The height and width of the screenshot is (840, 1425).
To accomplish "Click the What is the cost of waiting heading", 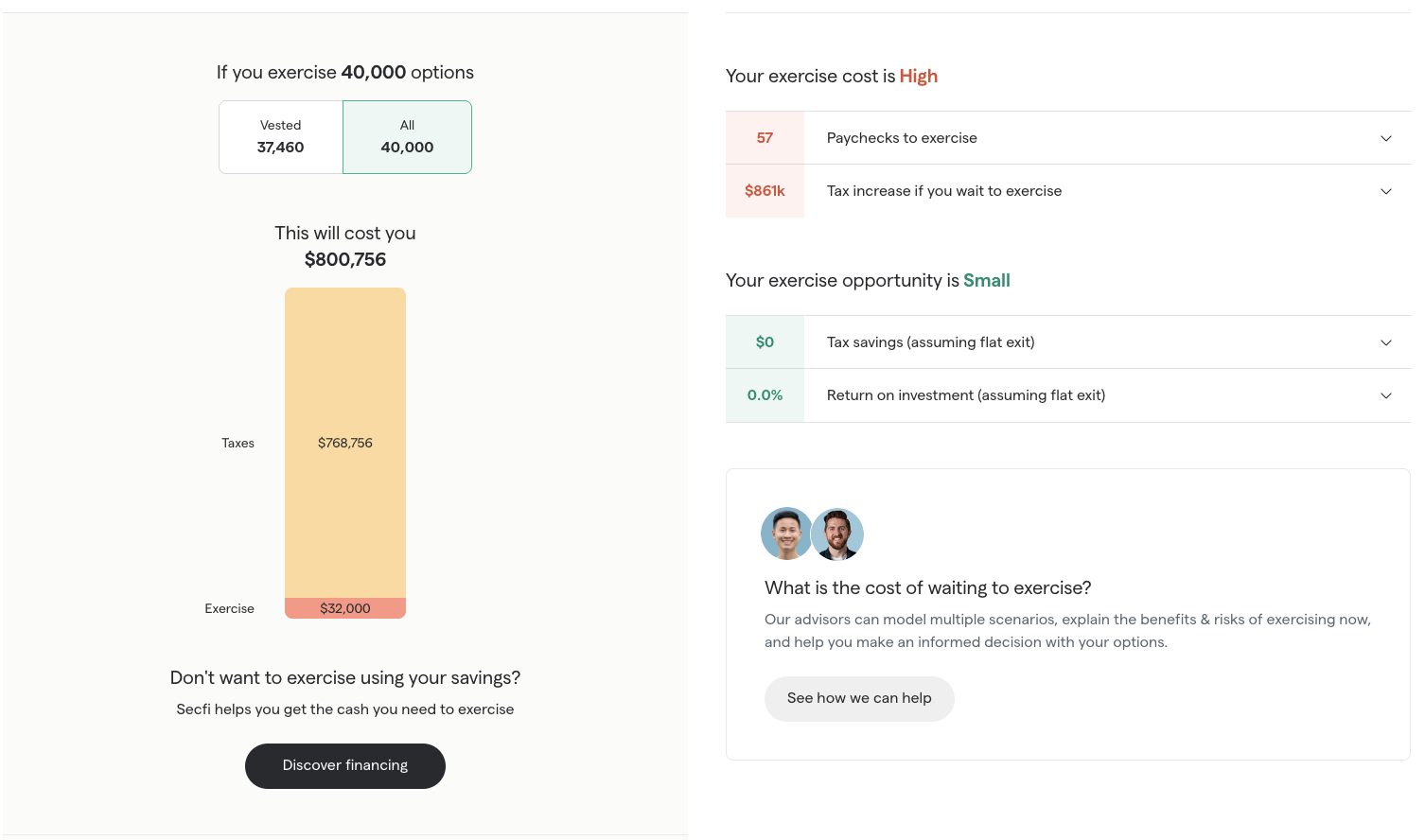I will [x=928, y=587].
